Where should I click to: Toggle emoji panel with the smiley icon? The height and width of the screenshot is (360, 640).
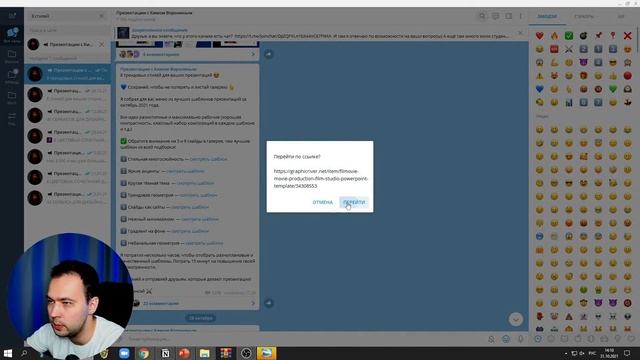[x=506, y=339]
